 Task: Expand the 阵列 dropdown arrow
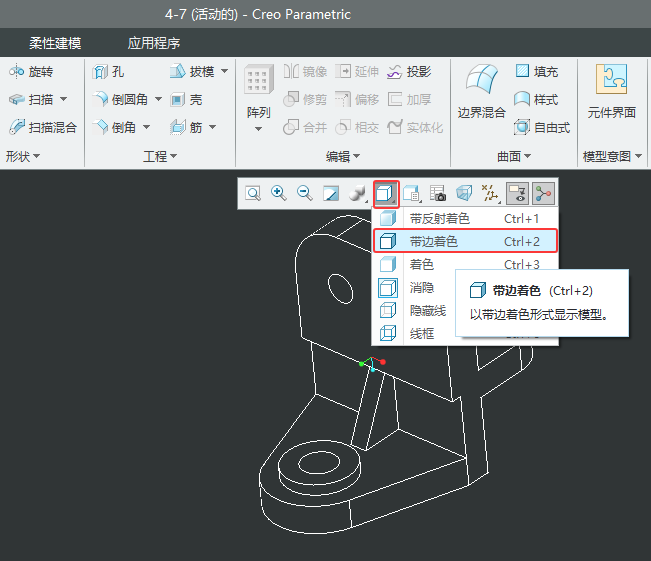258,129
